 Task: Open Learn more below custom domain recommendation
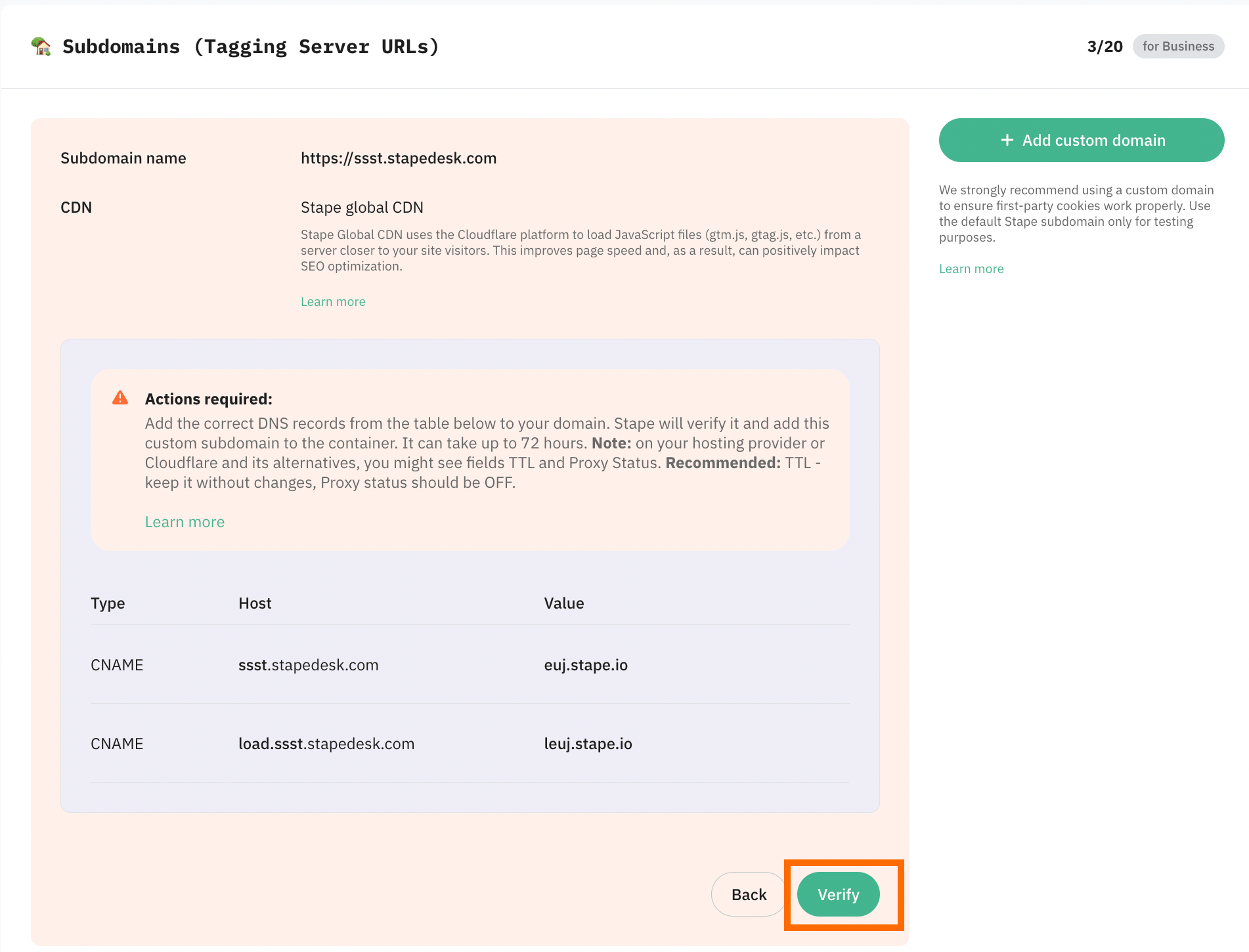(971, 269)
